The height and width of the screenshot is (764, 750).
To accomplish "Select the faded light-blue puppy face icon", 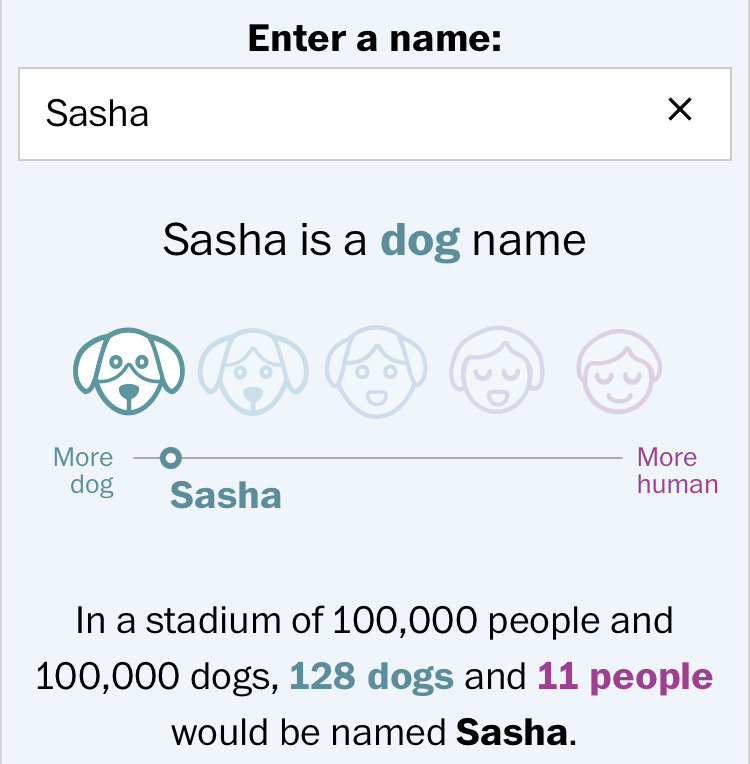I will point(253,371).
